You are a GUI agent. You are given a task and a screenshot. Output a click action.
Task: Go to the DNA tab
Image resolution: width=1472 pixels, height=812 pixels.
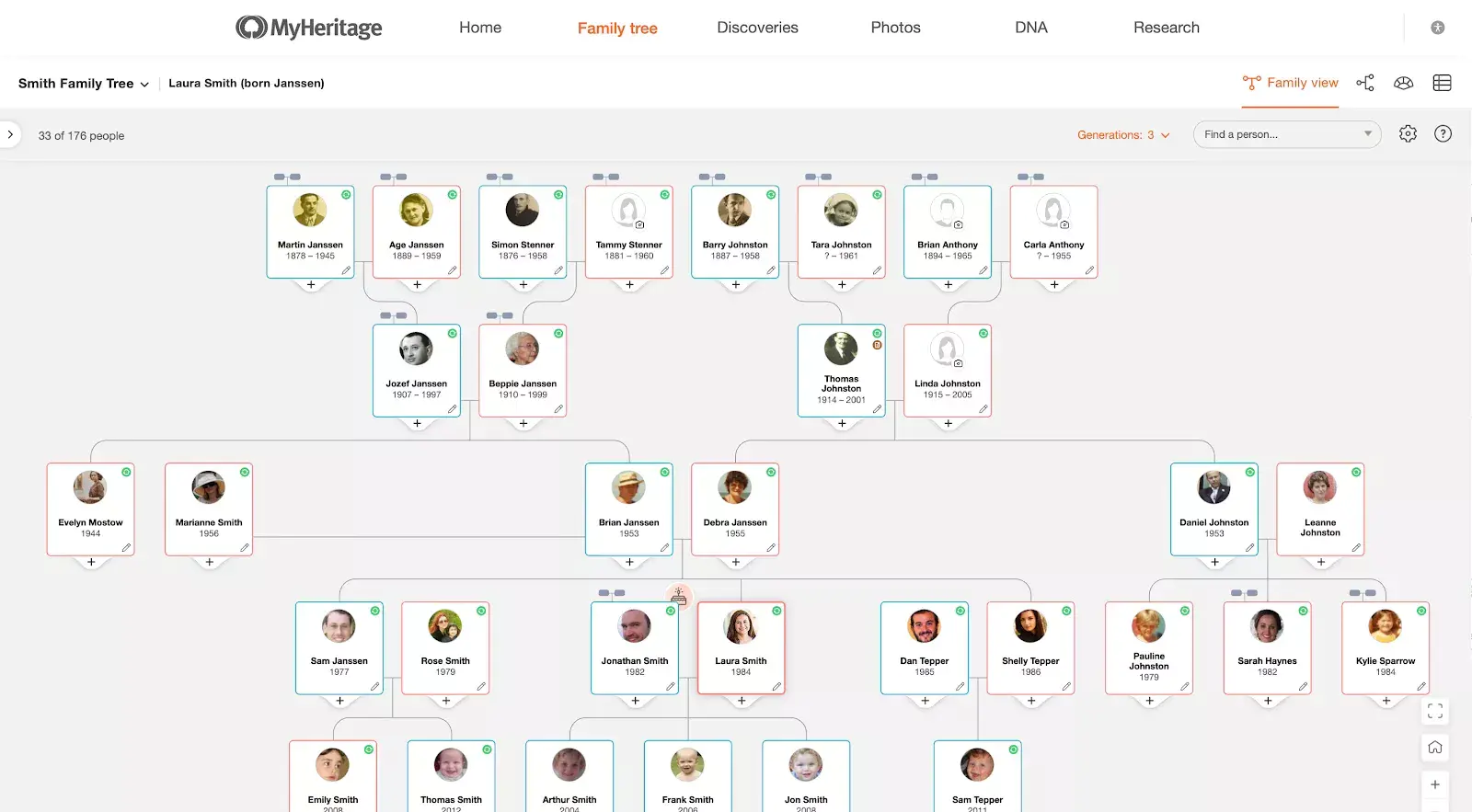[x=1030, y=28]
